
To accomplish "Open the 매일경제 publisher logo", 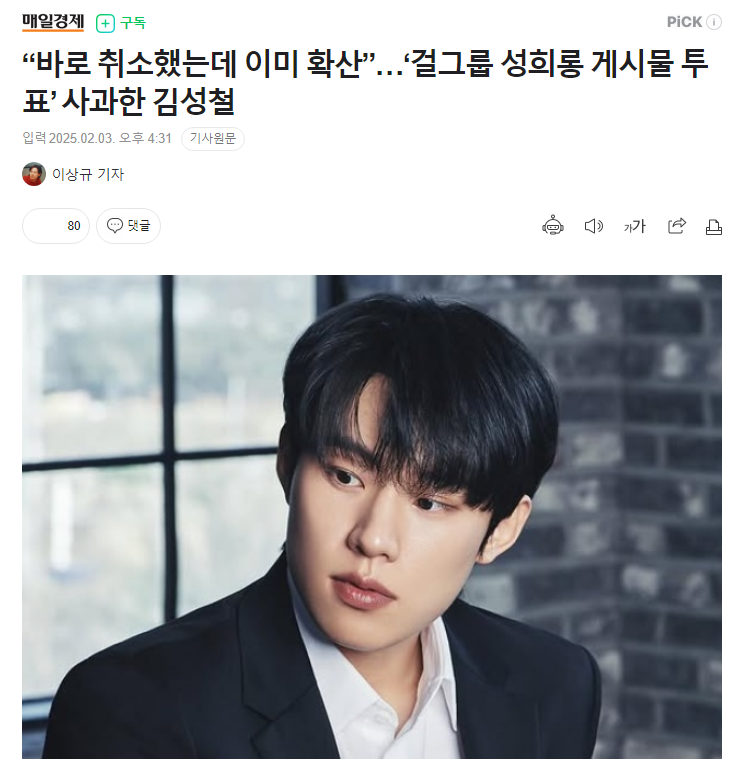I will point(53,22).
